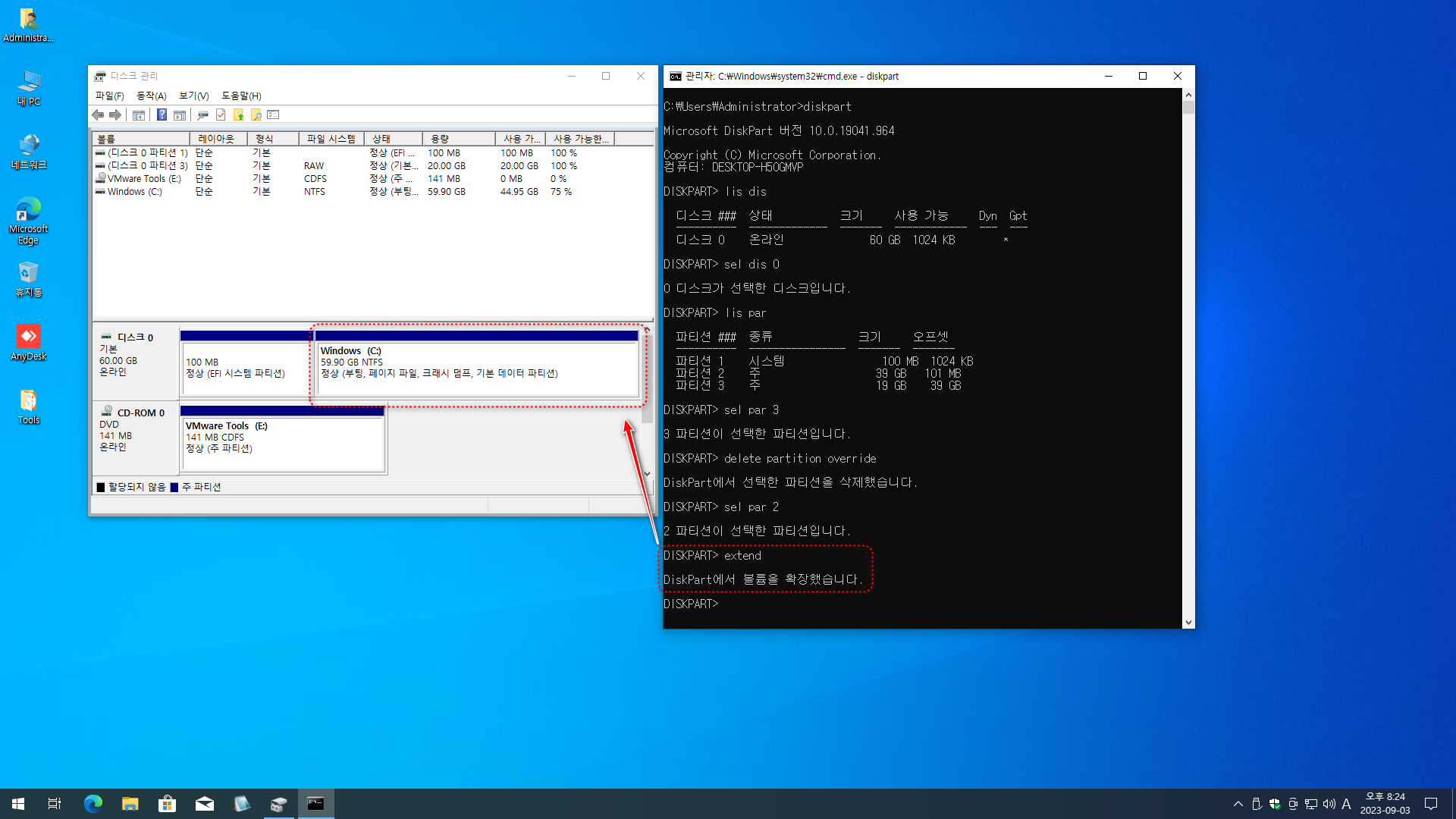Open the Tools folder on desktop

pyautogui.click(x=28, y=407)
